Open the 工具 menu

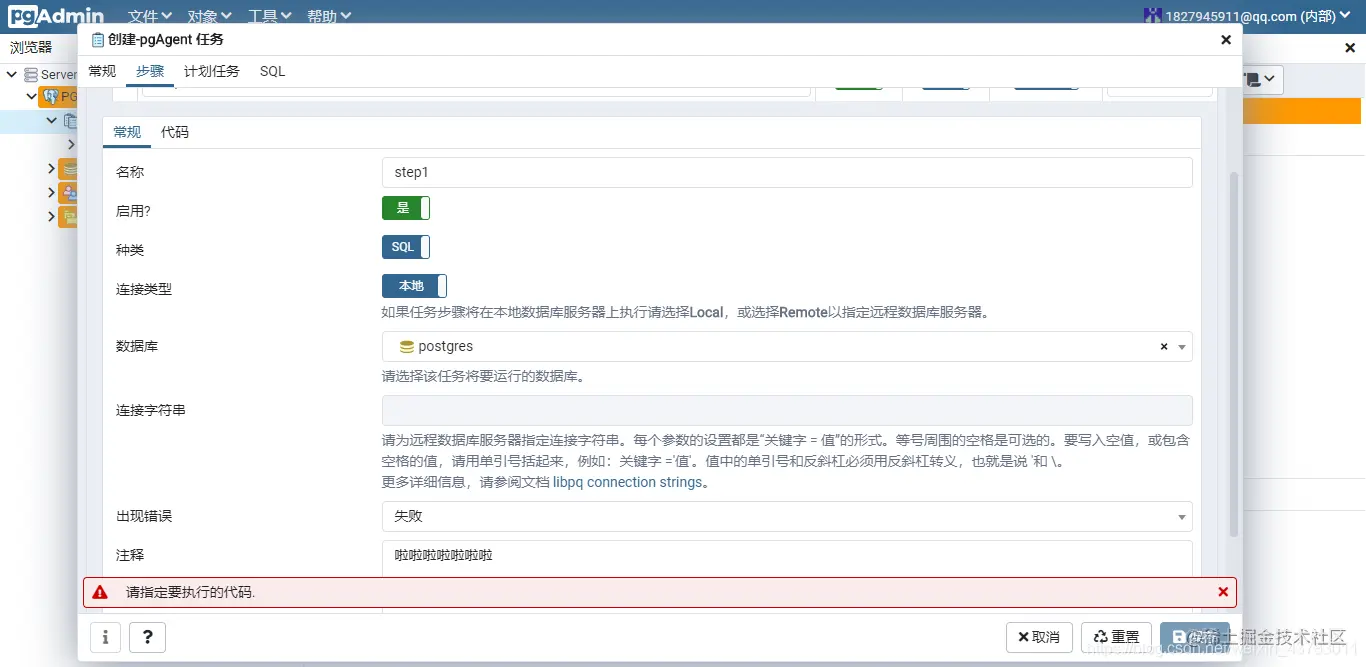click(x=270, y=16)
